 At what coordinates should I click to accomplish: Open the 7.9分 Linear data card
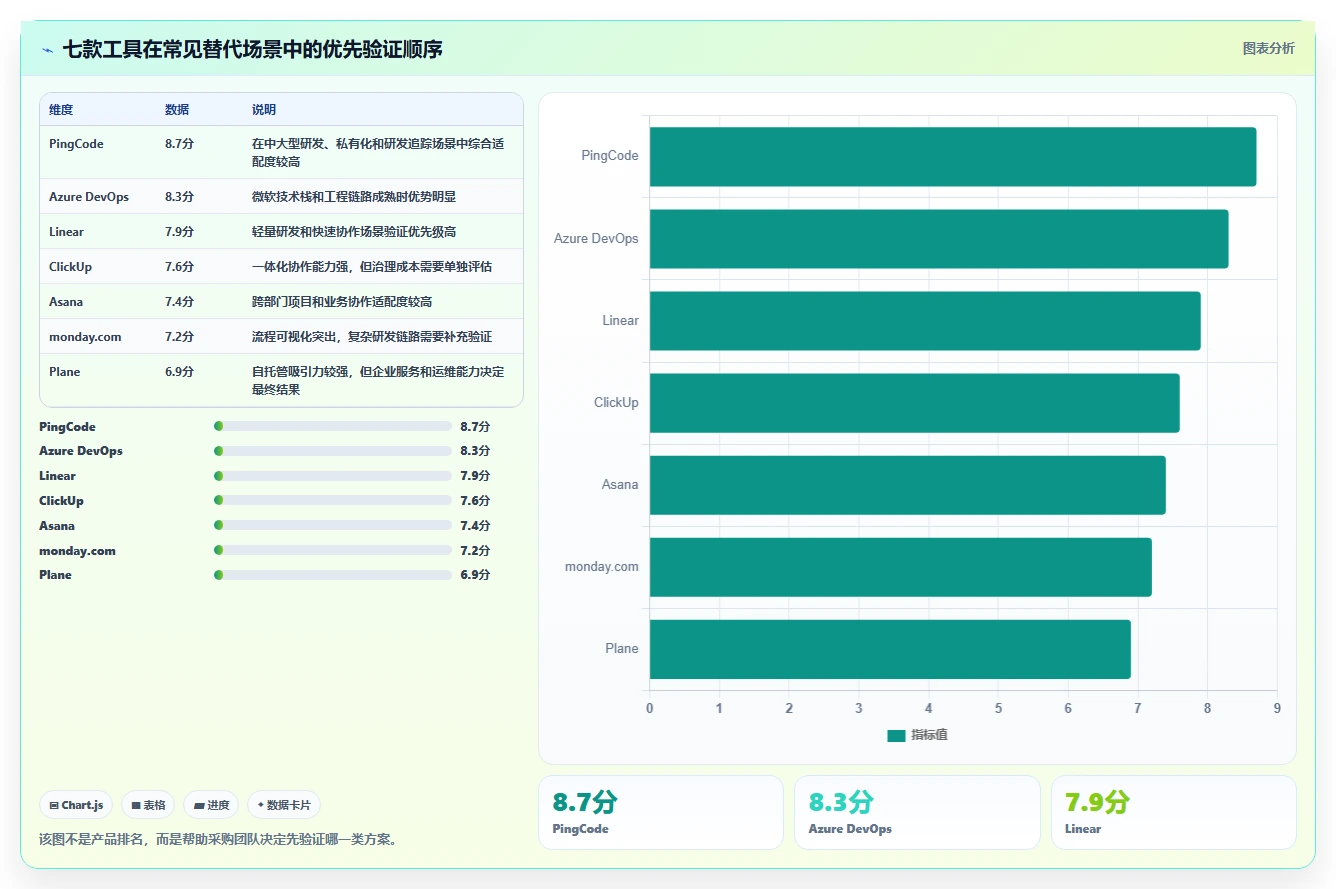(1173, 813)
